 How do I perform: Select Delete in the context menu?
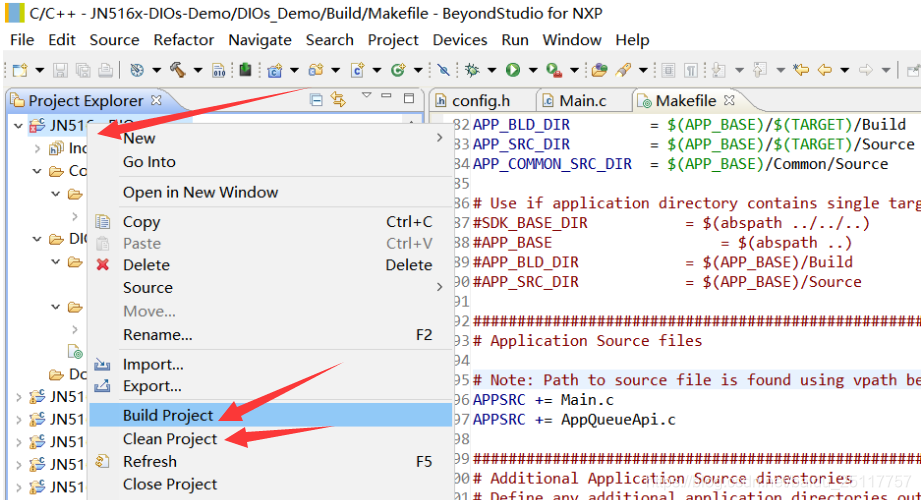click(x=271, y=264)
